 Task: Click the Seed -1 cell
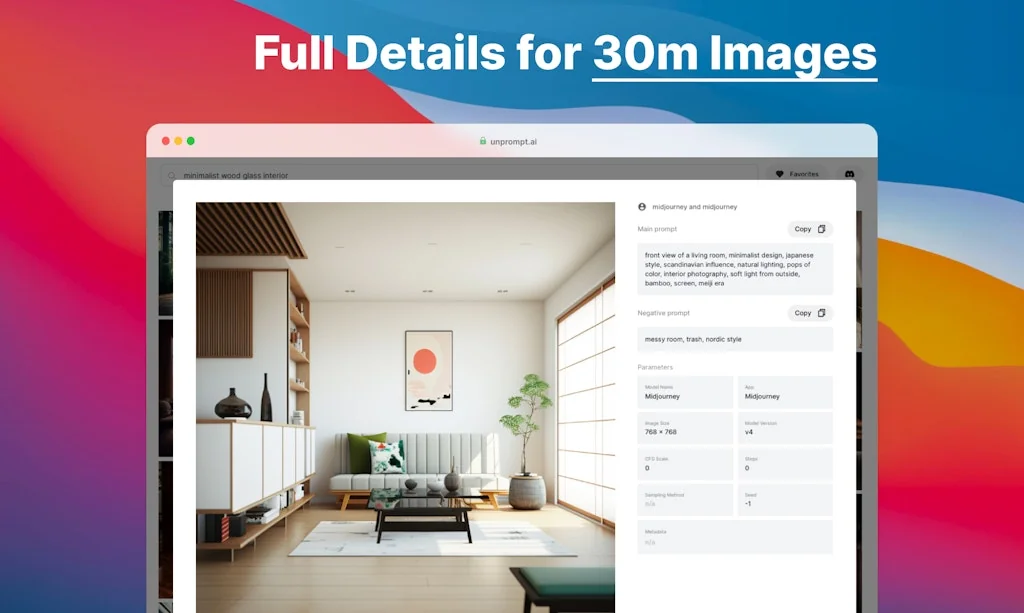pos(785,500)
